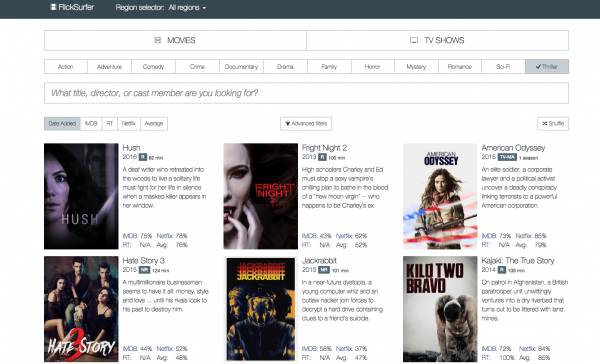Toggle the Adventure genre filter
This screenshot has height=364, width=600.
pyautogui.click(x=109, y=67)
